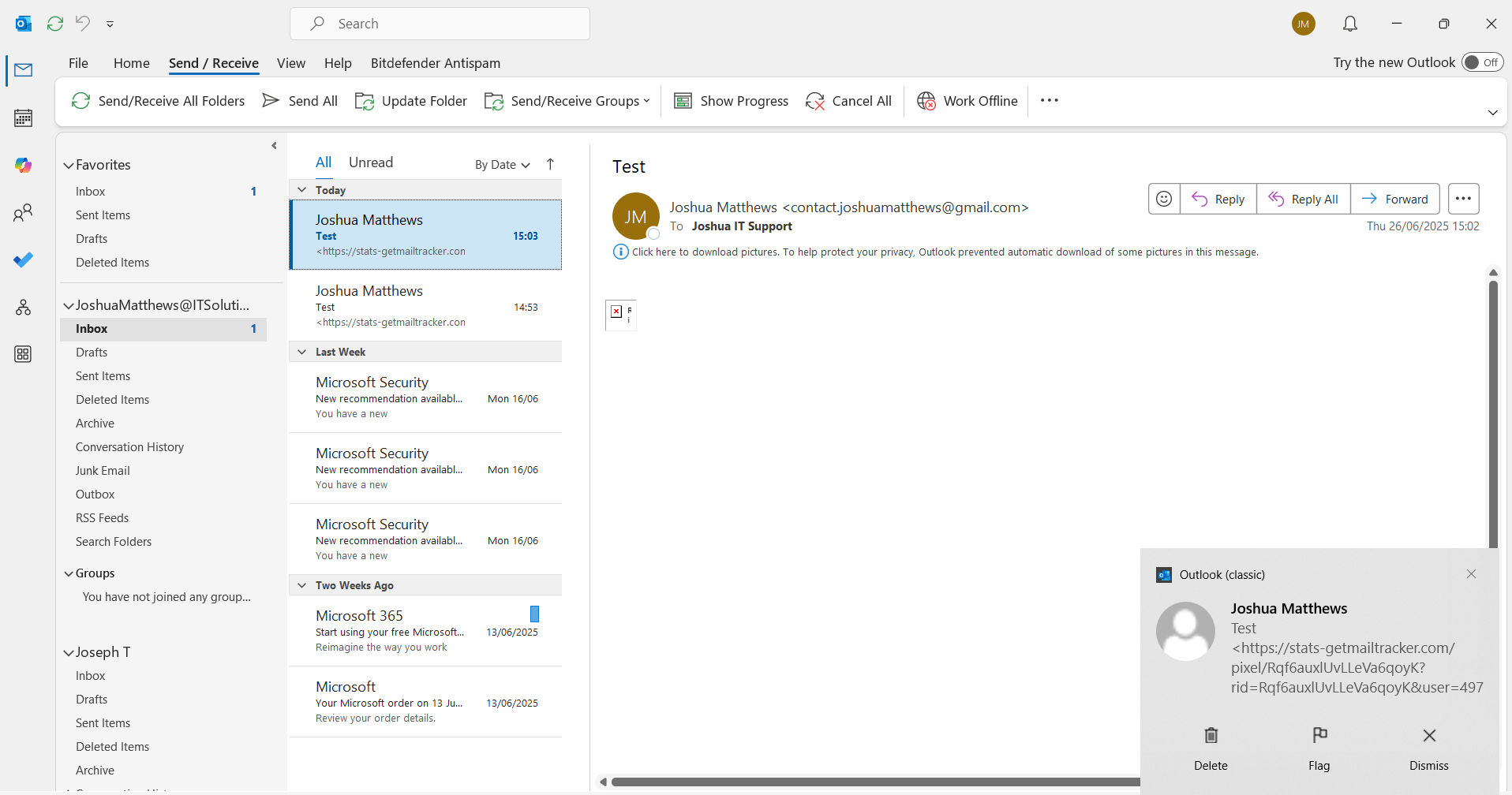The height and width of the screenshot is (795, 1512).
Task: Open Microsoft order email from 13/06/2025
Action: click(x=425, y=702)
